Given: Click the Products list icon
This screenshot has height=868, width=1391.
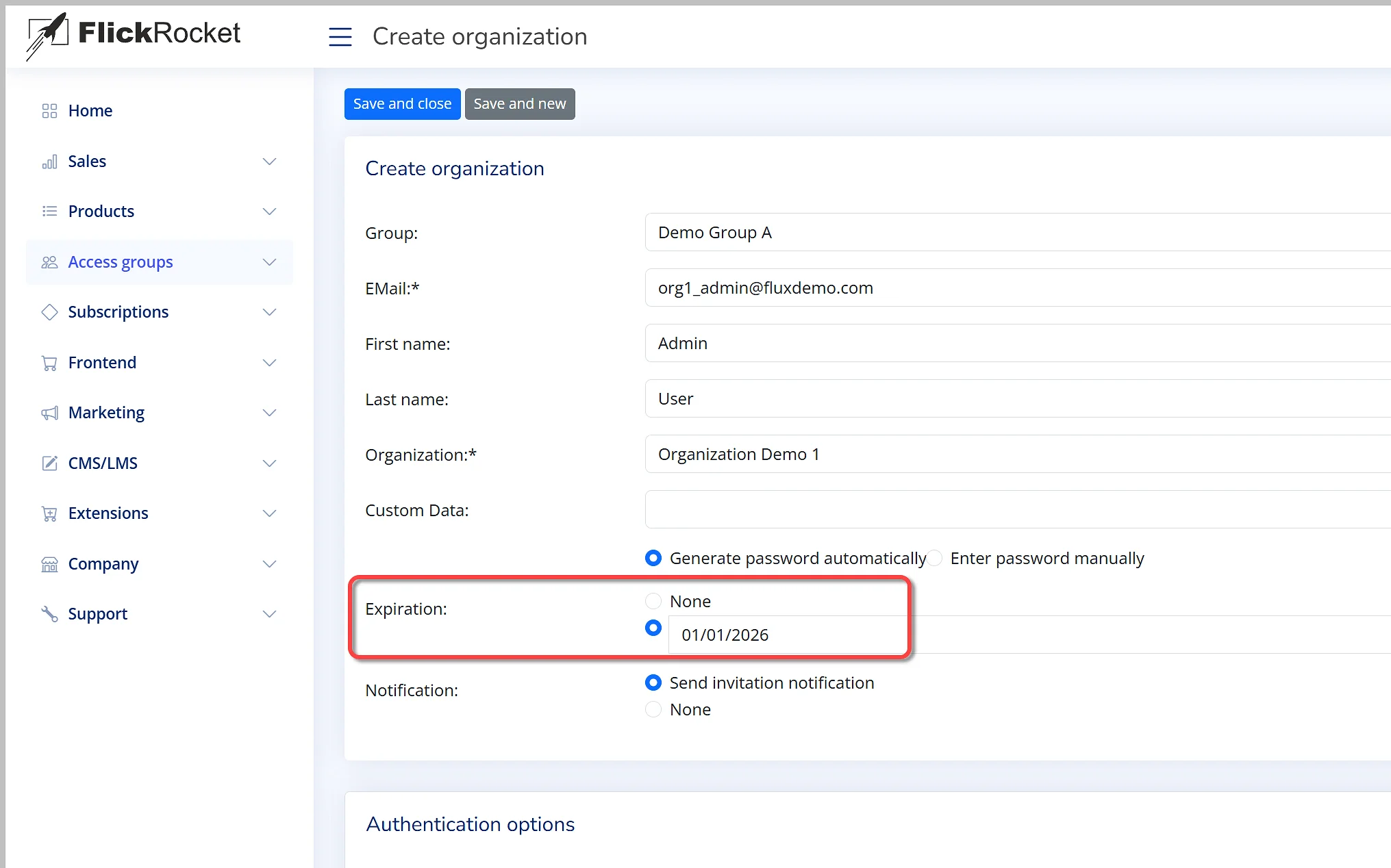Looking at the screenshot, I should [x=49, y=212].
